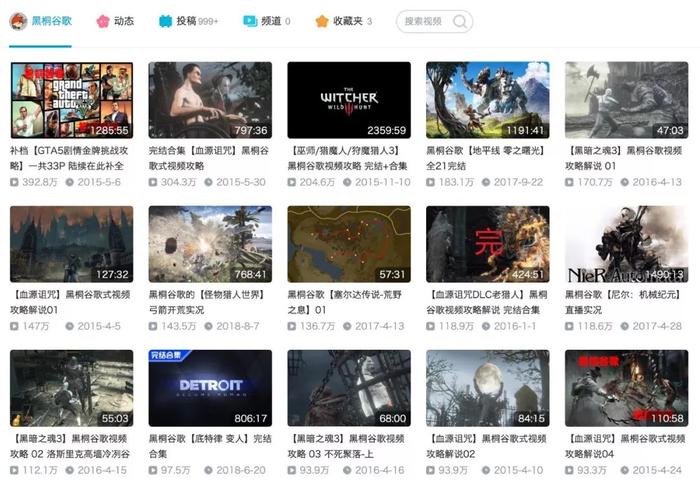Click title 【血源诅咒DLC老猎人】完结合集
Viewport: 700px width, 486px height.
(x=487, y=302)
